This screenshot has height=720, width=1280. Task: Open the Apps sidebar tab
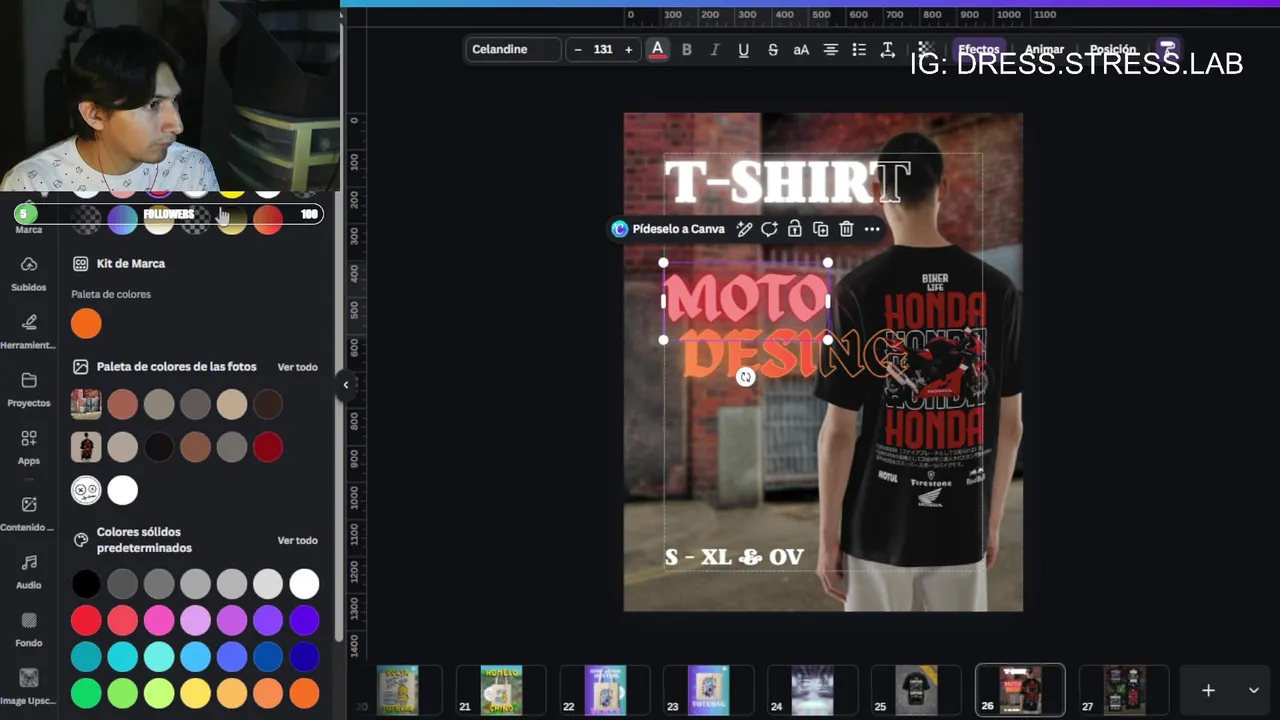click(28, 448)
